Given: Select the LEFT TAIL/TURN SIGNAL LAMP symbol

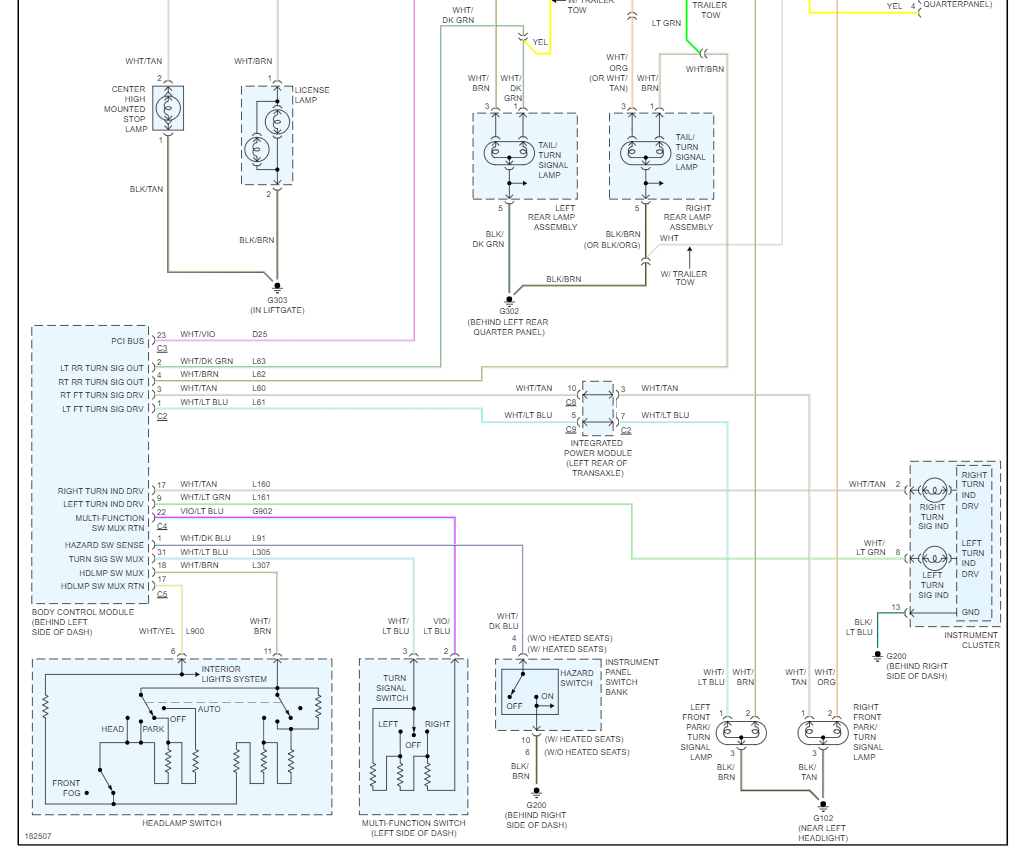Looking at the screenshot, I should coord(511,152).
